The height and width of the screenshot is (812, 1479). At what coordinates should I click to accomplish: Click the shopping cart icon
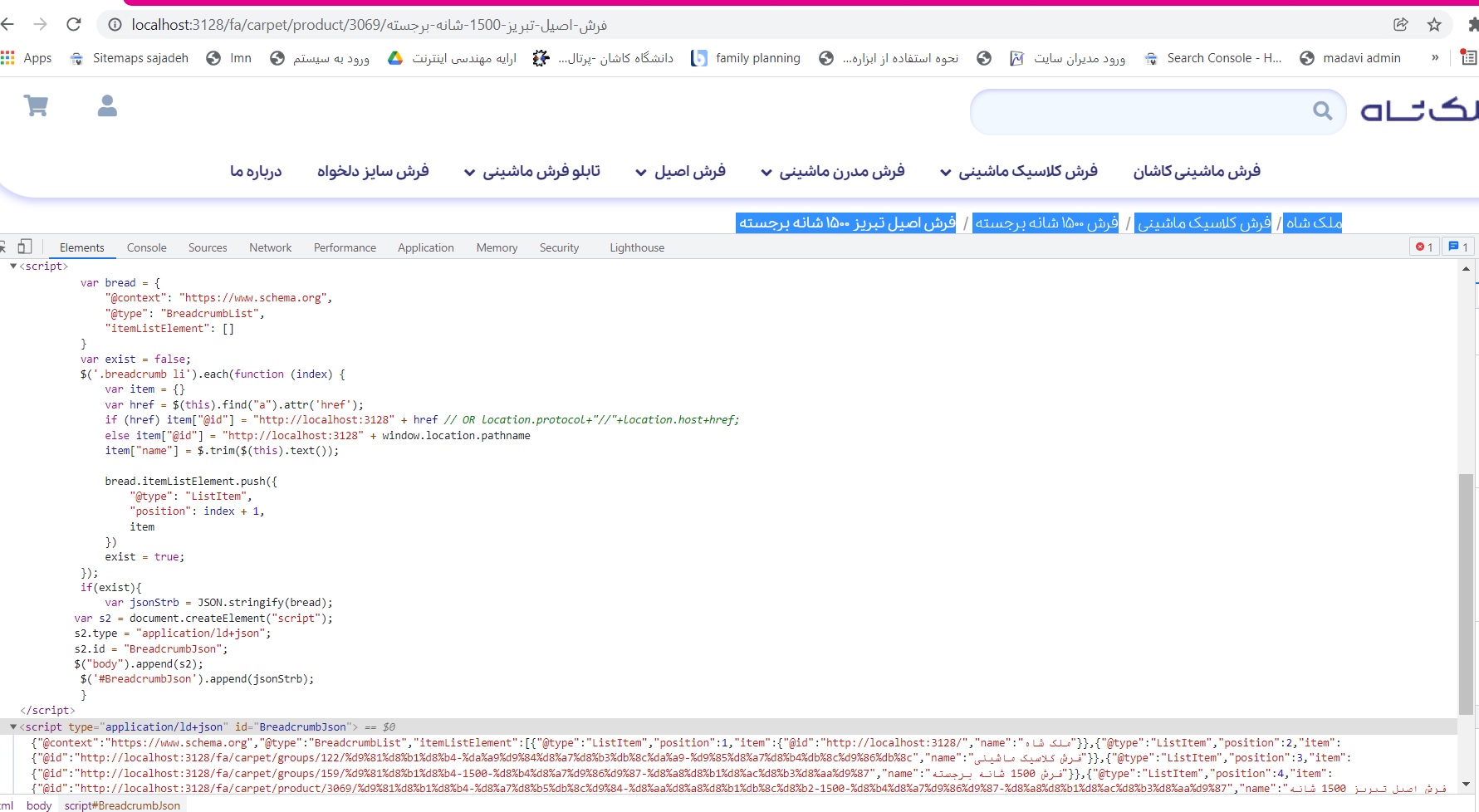click(36, 106)
